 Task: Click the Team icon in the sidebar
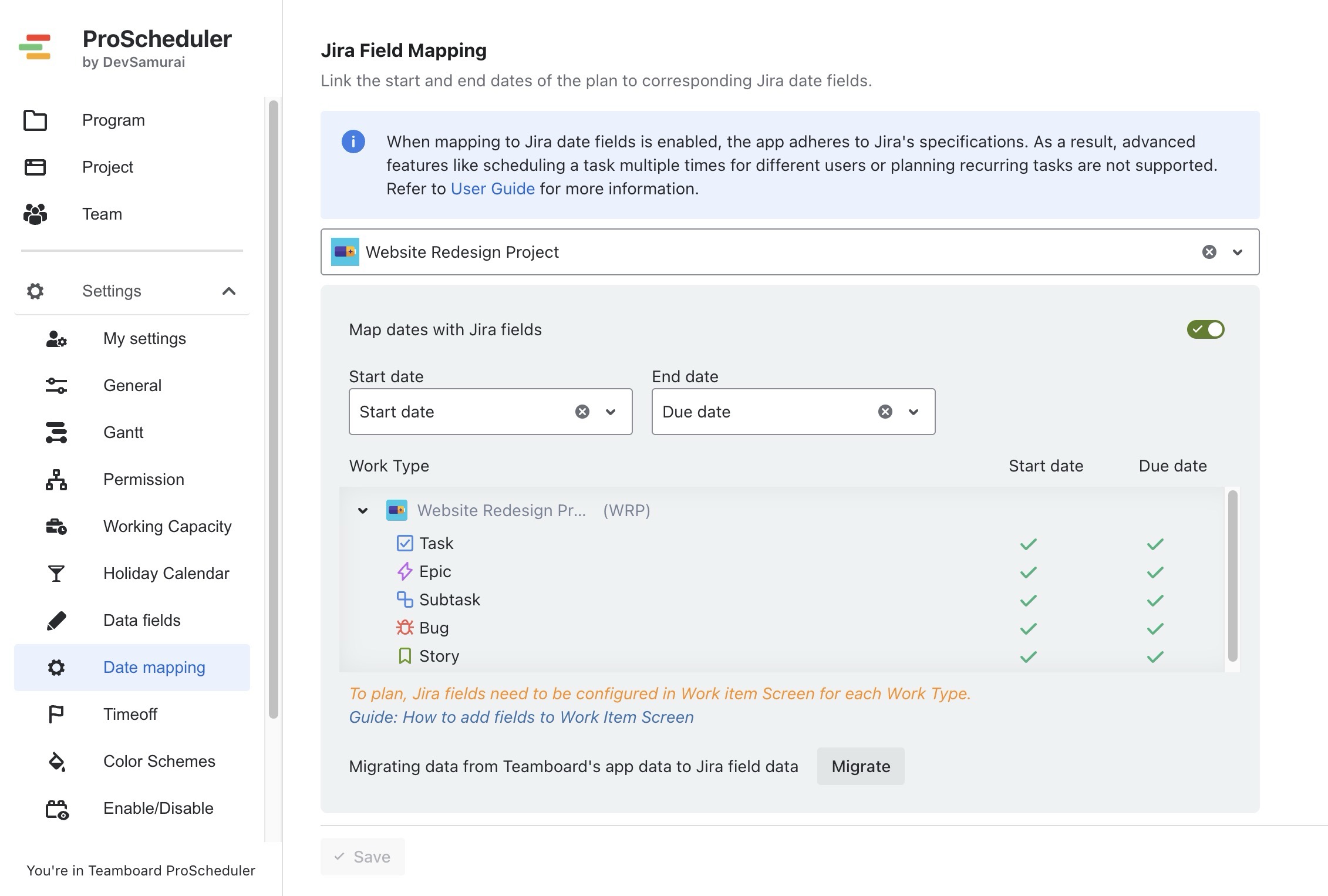point(35,214)
